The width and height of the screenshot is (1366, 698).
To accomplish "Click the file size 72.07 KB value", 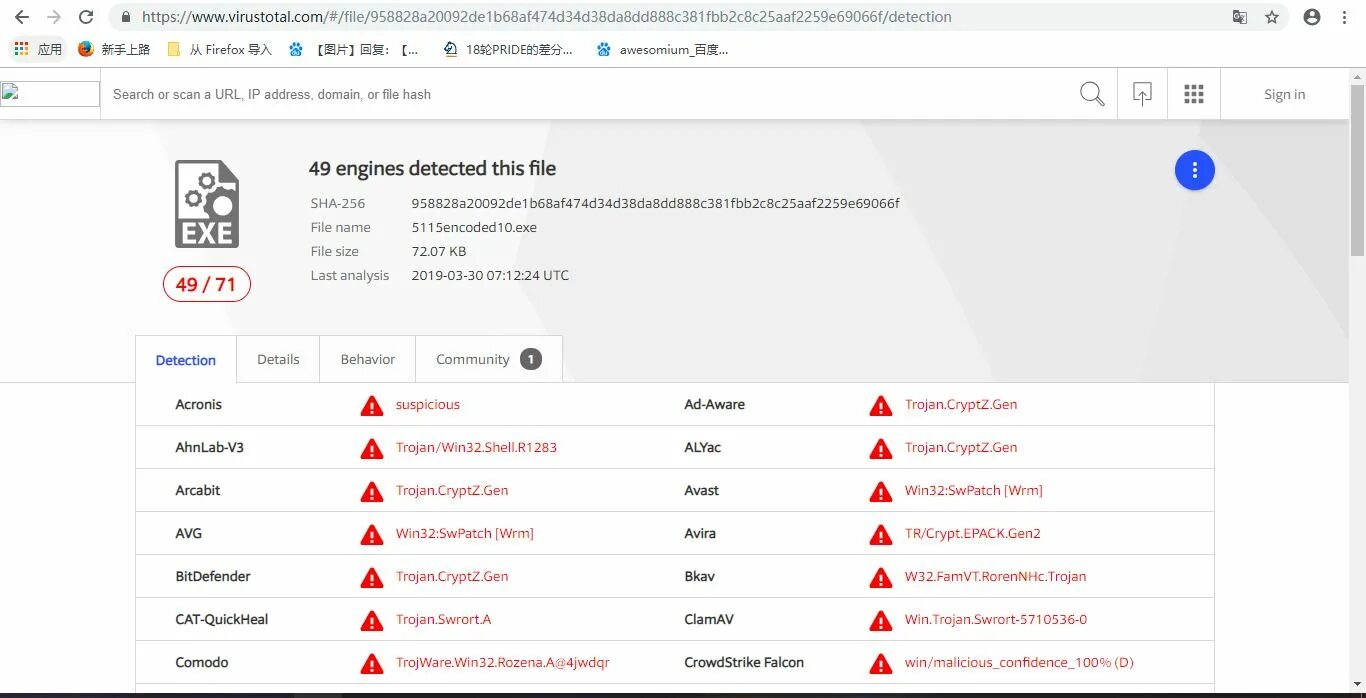I will [439, 251].
